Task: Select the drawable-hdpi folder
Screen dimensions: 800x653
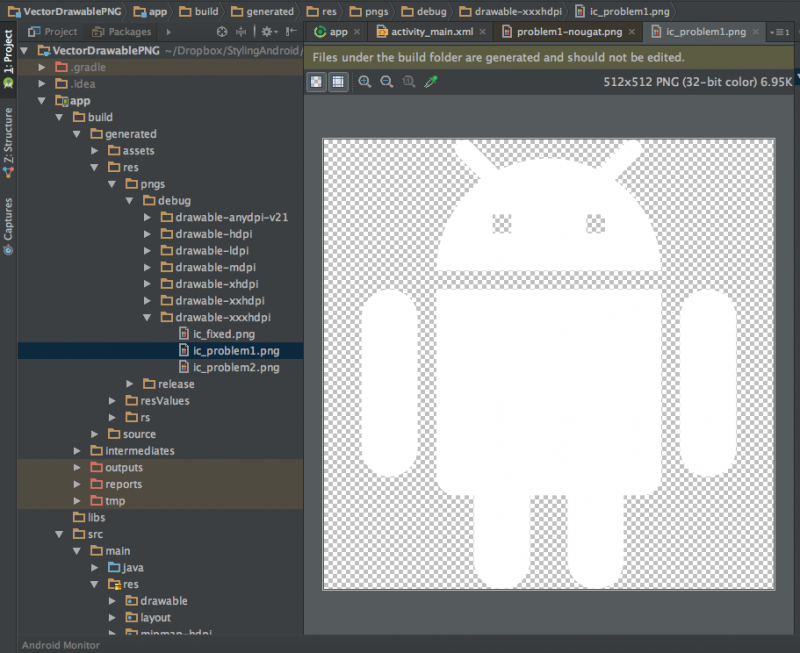Action: [207, 234]
